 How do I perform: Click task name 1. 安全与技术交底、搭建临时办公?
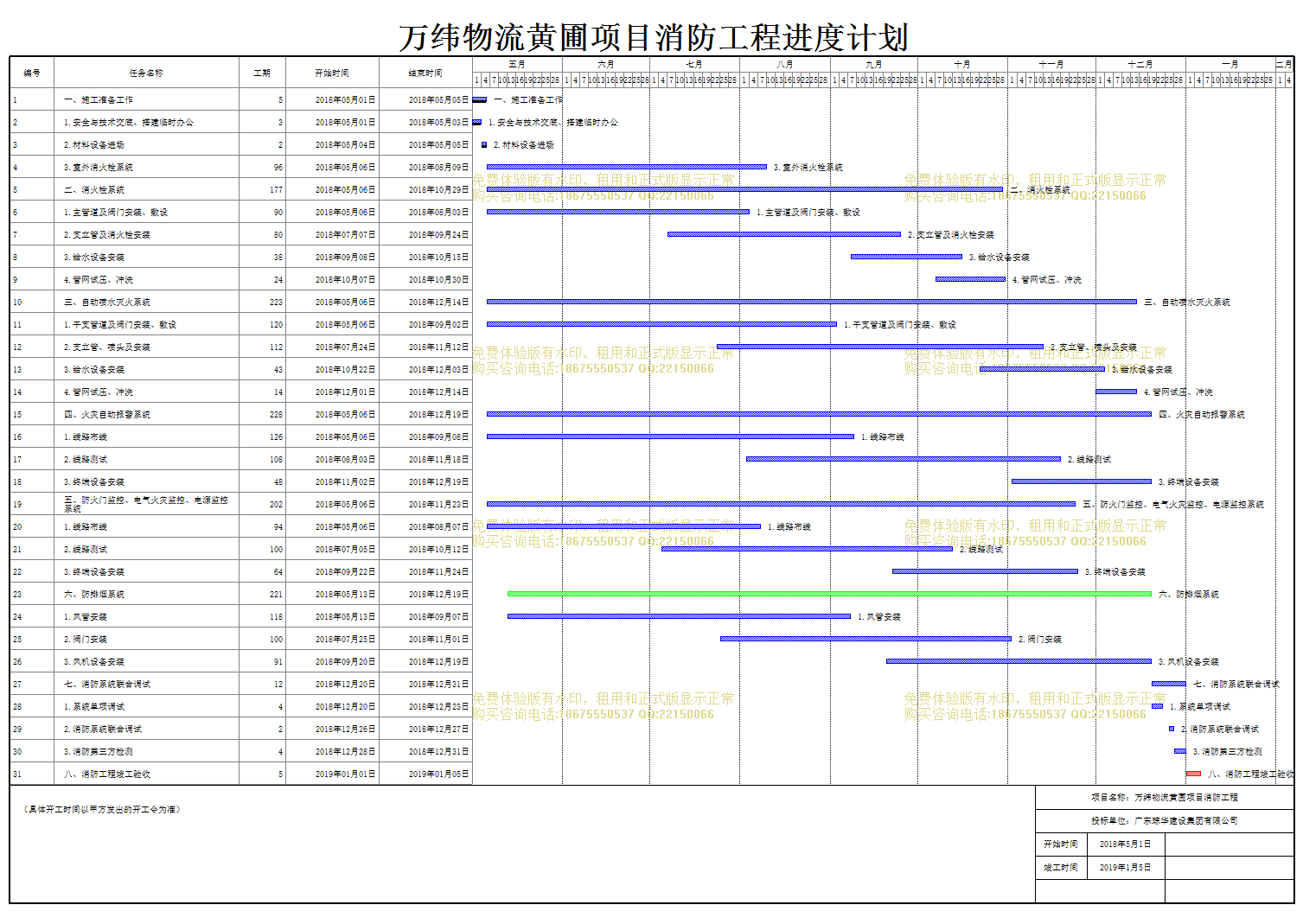point(129,123)
